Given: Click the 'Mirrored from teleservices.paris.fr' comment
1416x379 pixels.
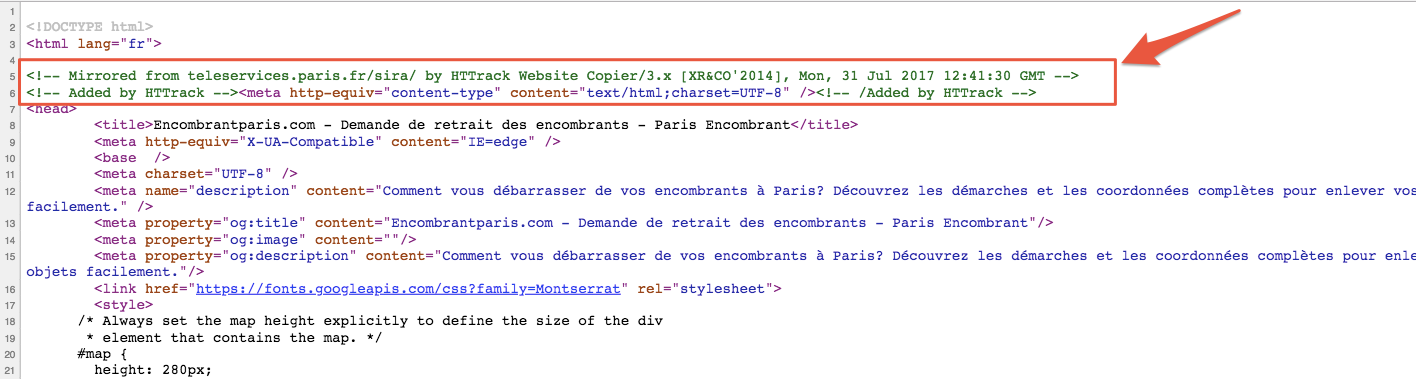Looking at the screenshot, I should (x=553, y=76).
